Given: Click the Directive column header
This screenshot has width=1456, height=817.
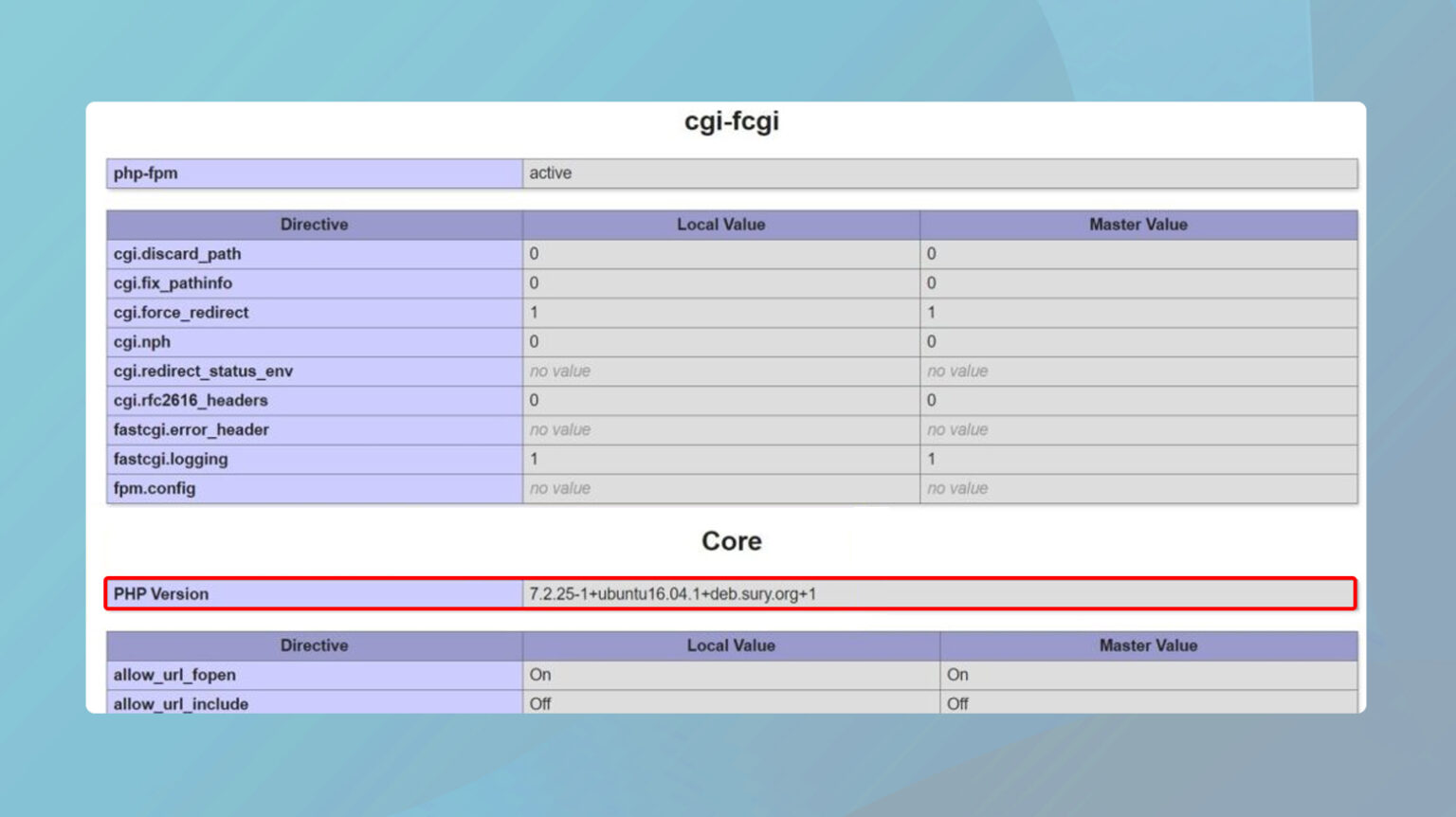Looking at the screenshot, I should (x=314, y=225).
